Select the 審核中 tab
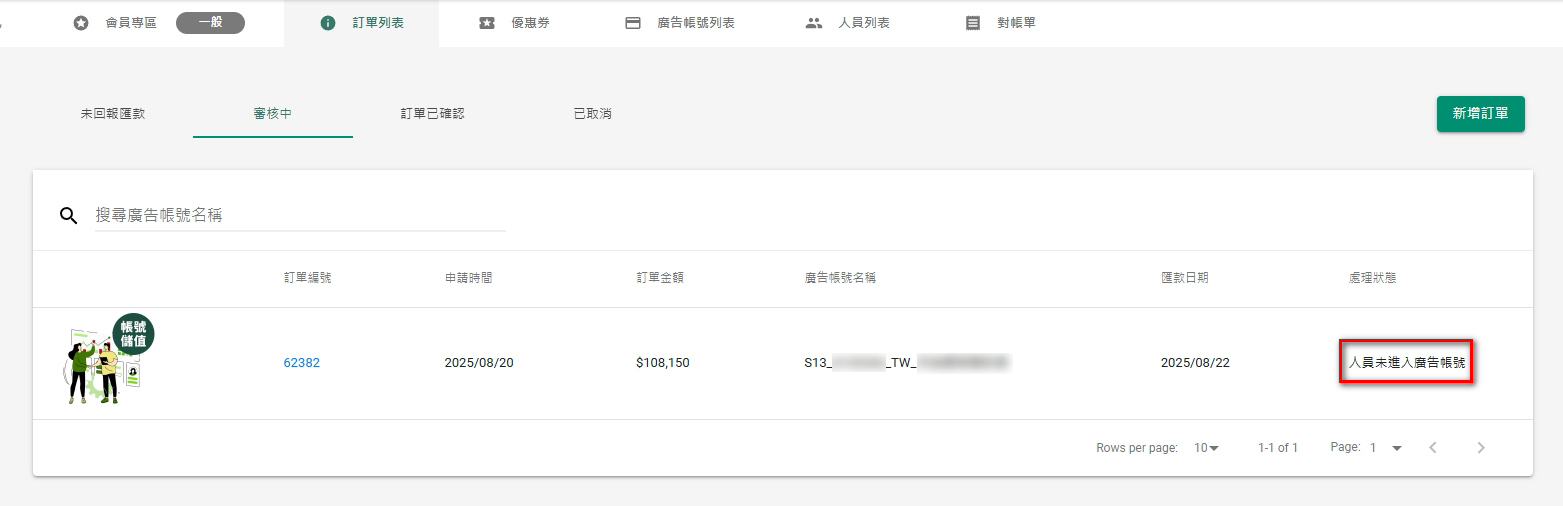Viewport: 1563px width, 506px height. pos(273,114)
